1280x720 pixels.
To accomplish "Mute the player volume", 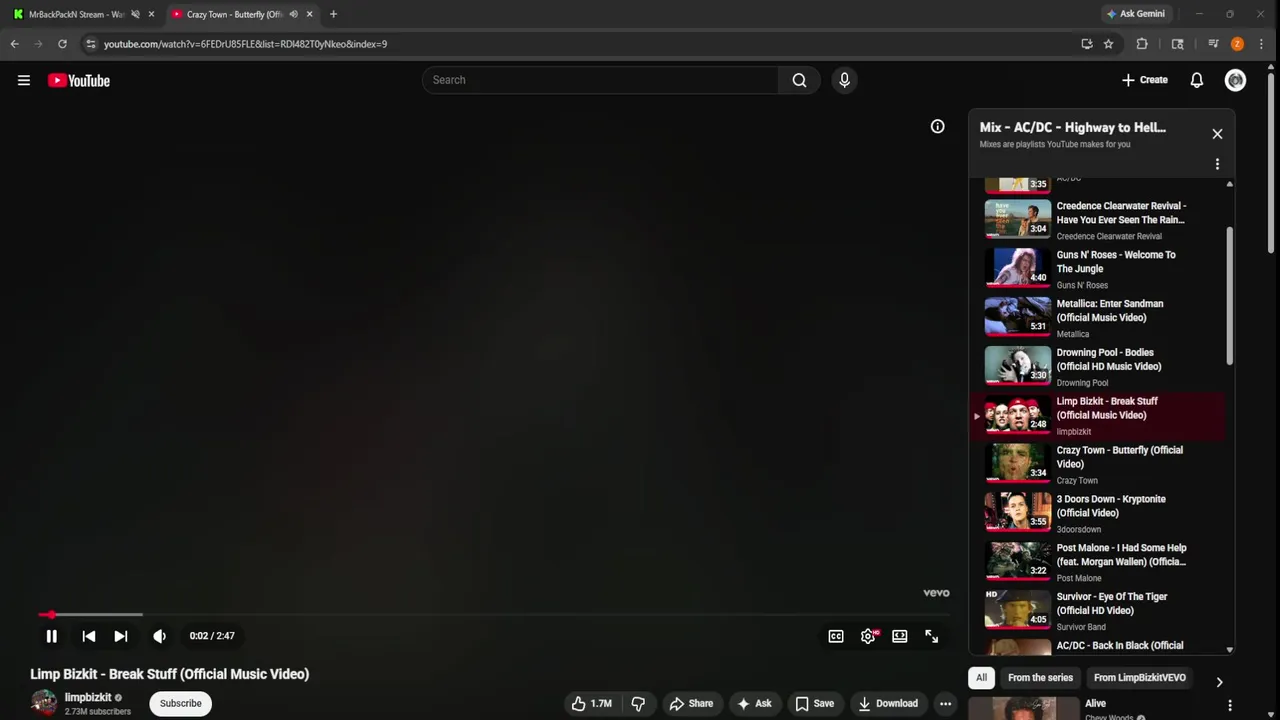I will [159, 636].
